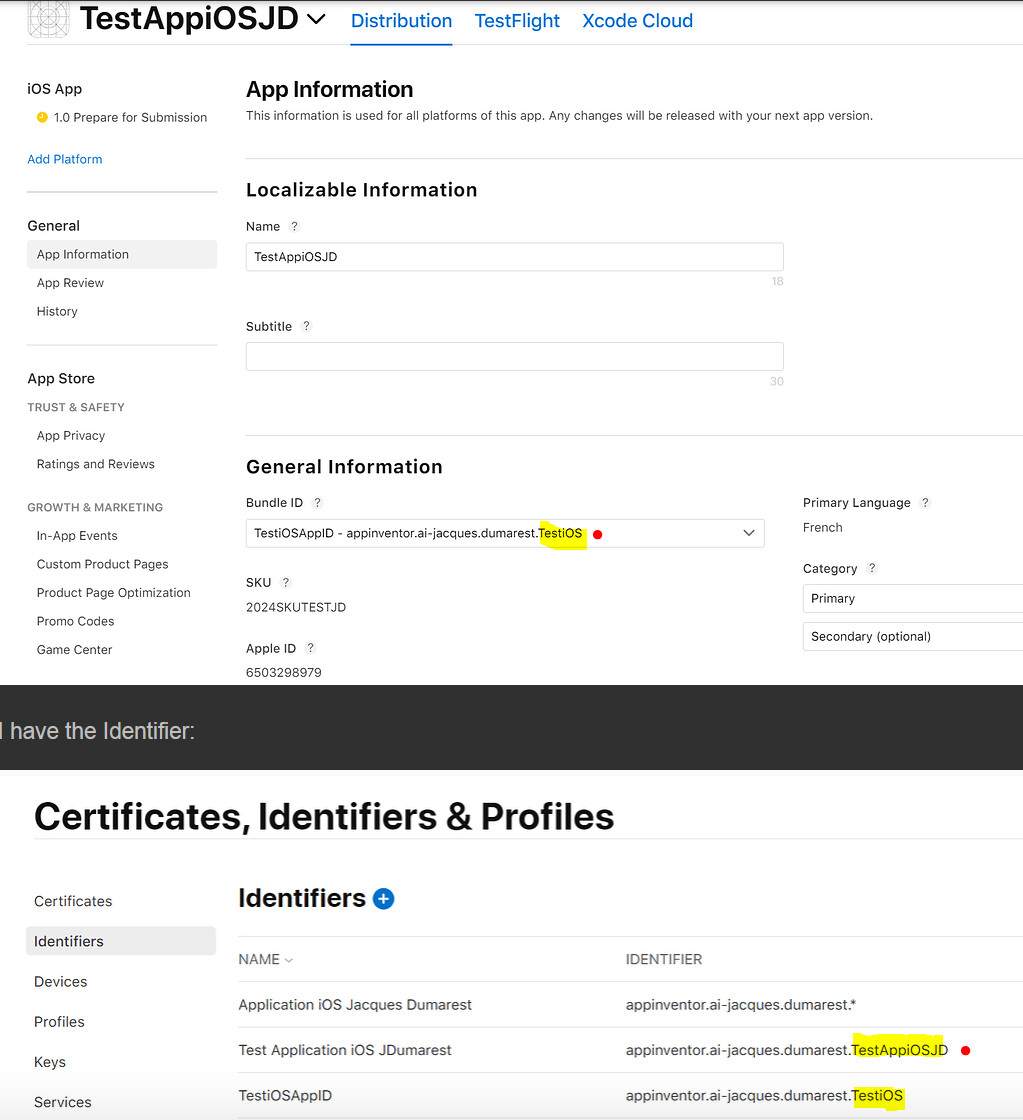Click the empty Subtitle input field
1023x1120 pixels.
pos(514,356)
